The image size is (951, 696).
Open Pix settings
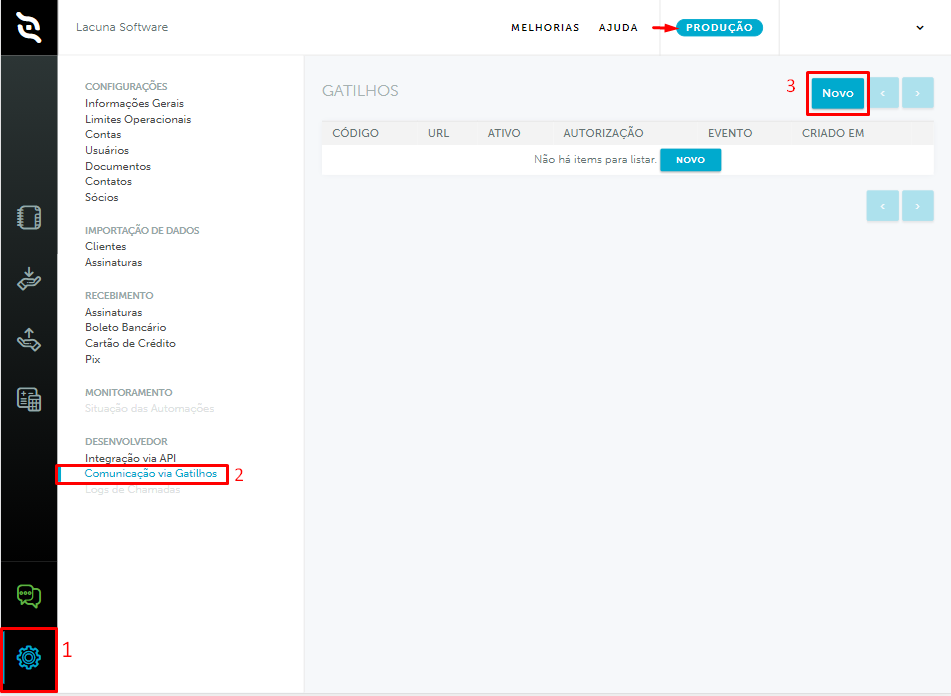pyautogui.click(x=93, y=359)
